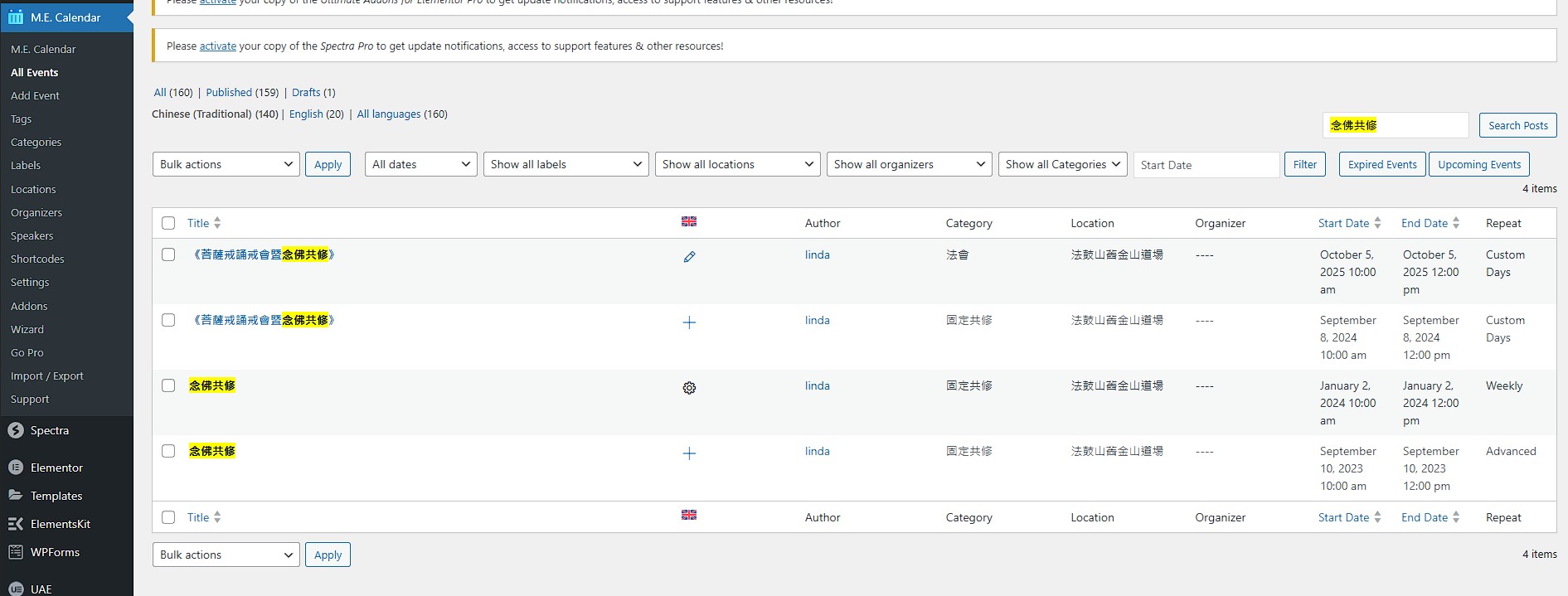
Task: Click the pencil edit translation icon
Action: click(x=689, y=257)
